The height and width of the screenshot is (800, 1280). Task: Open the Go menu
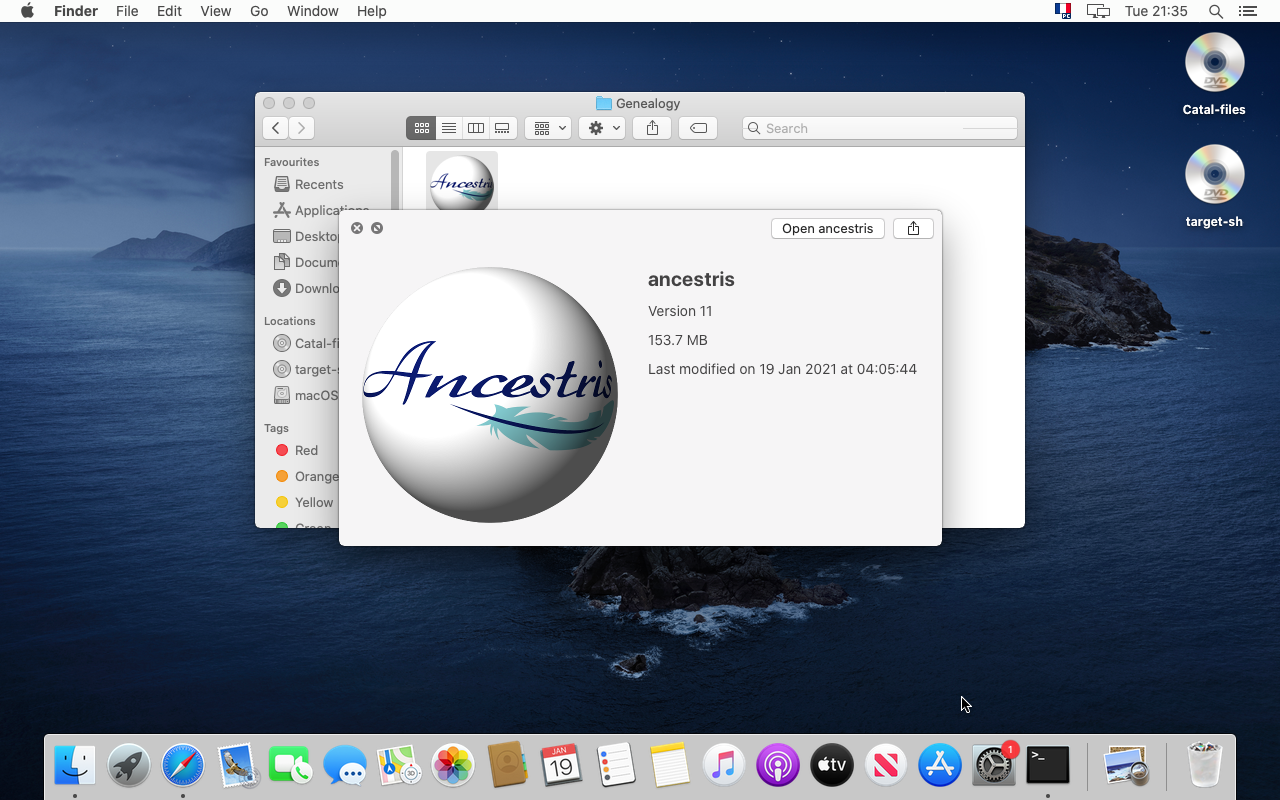pyautogui.click(x=259, y=11)
